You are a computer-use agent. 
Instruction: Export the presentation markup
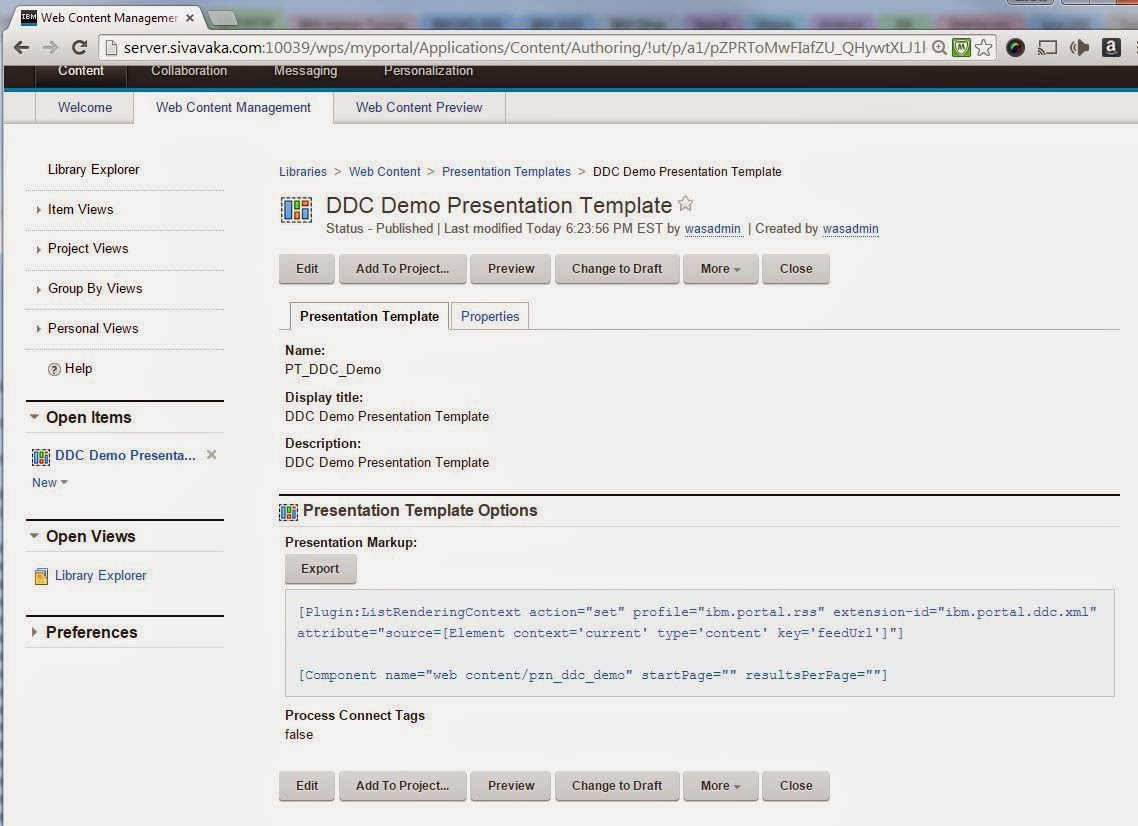(x=320, y=569)
